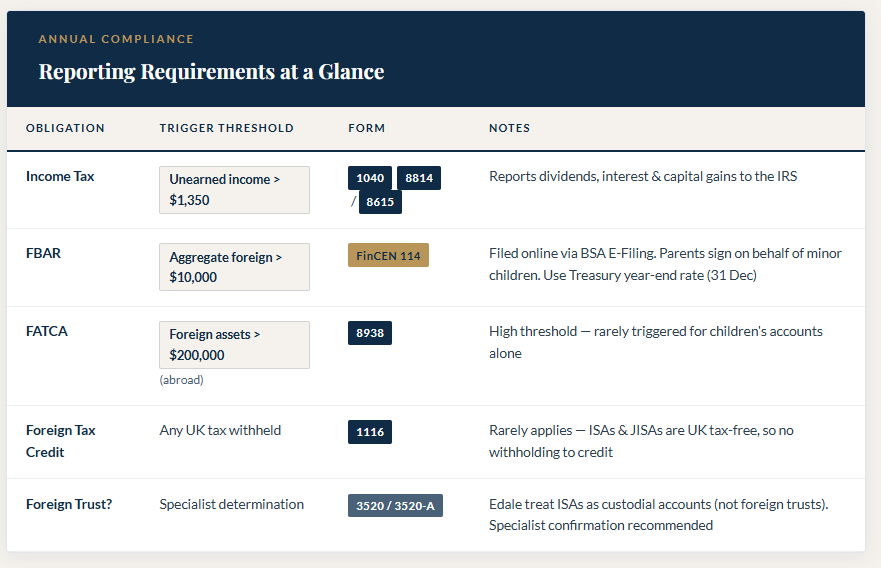
Task: Click the Notes column header
Action: click(509, 128)
